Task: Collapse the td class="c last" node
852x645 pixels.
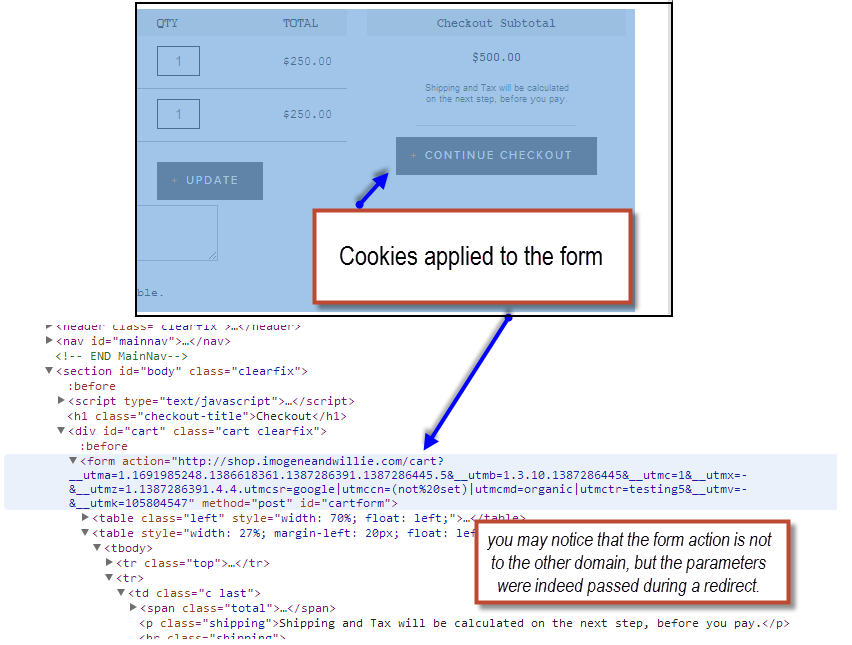Action: tap(121, 592)
